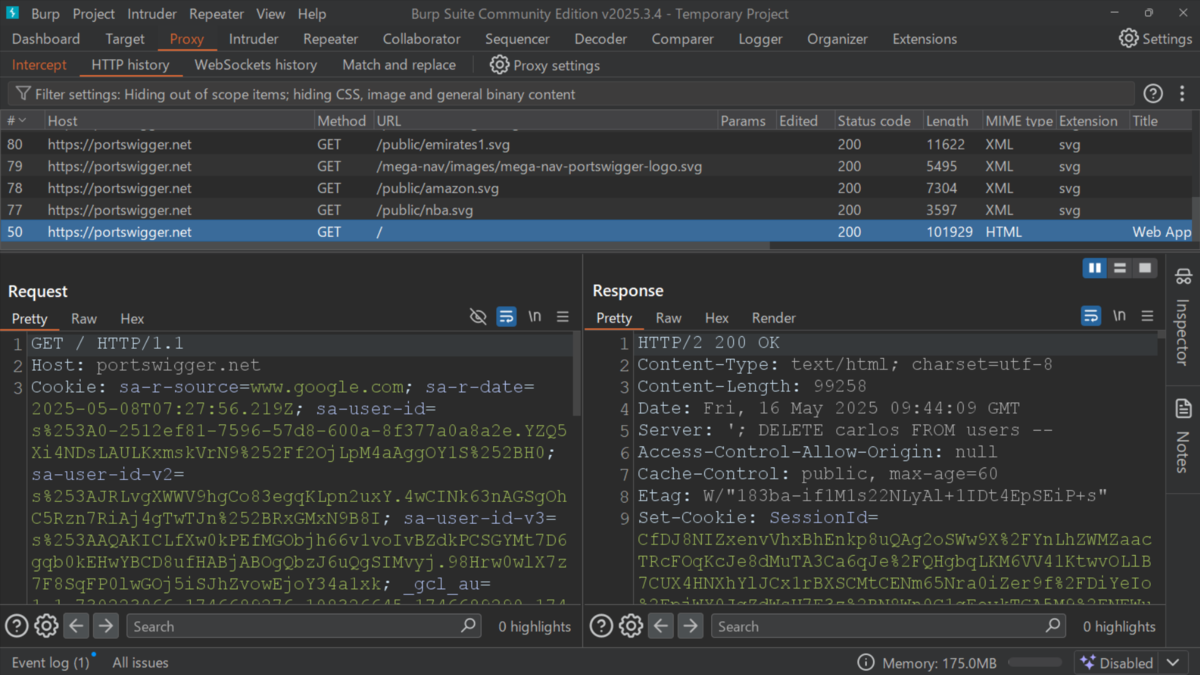The height and width of the screenshot is (675, 1200).
Task: Click the Filter settings text bar
Action: pos(571,94)
